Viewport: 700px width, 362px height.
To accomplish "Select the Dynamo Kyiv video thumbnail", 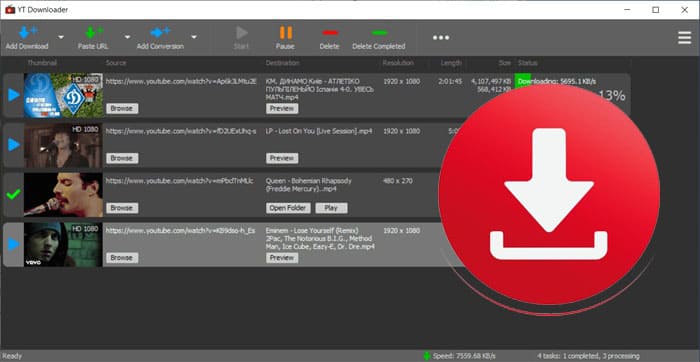I will click(63, 96).
